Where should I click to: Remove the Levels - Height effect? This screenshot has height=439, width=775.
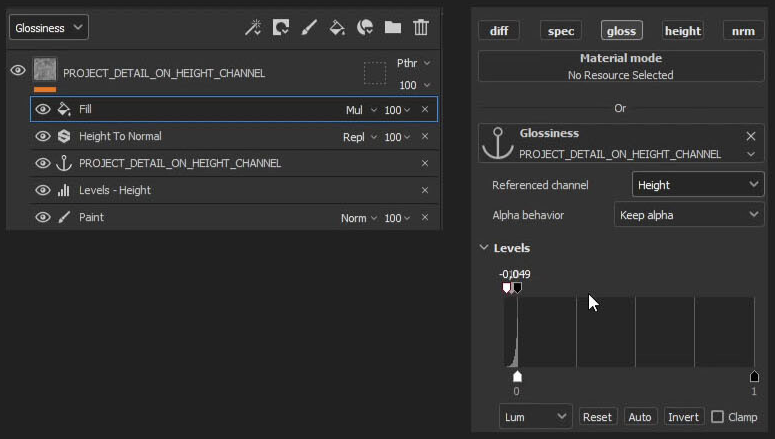(425, 190)
